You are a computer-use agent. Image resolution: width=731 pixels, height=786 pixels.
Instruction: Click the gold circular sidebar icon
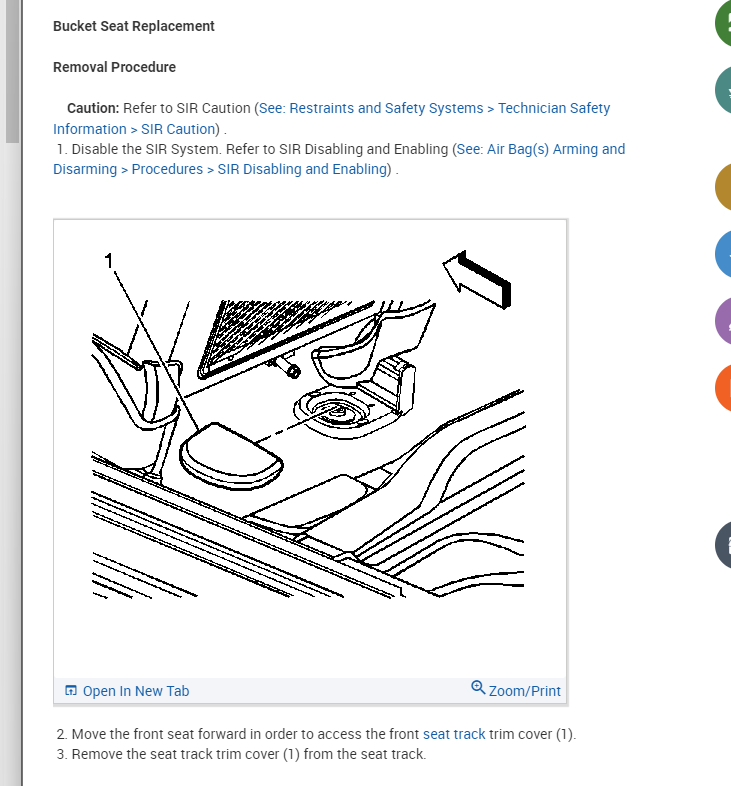point(723,187)
